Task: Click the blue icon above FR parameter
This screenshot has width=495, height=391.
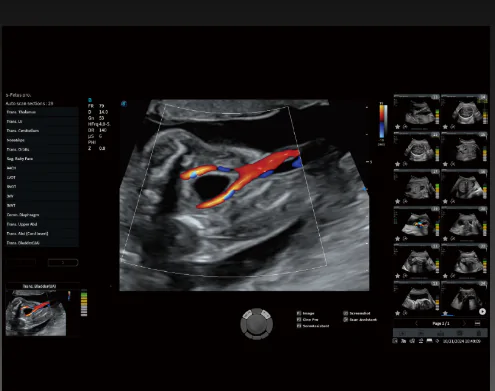Action: 90,100
